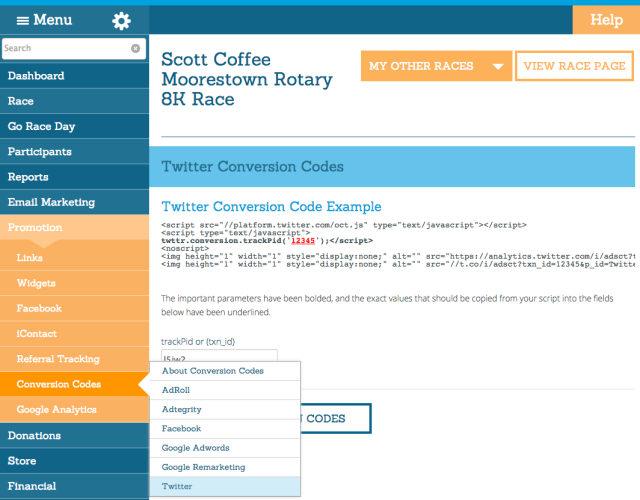Image resolution: width=640 pixels, height=500 pixels.
Task: Select Conversion Codes sidebar item
Action: pyautogui.click(x=74, y=384)
